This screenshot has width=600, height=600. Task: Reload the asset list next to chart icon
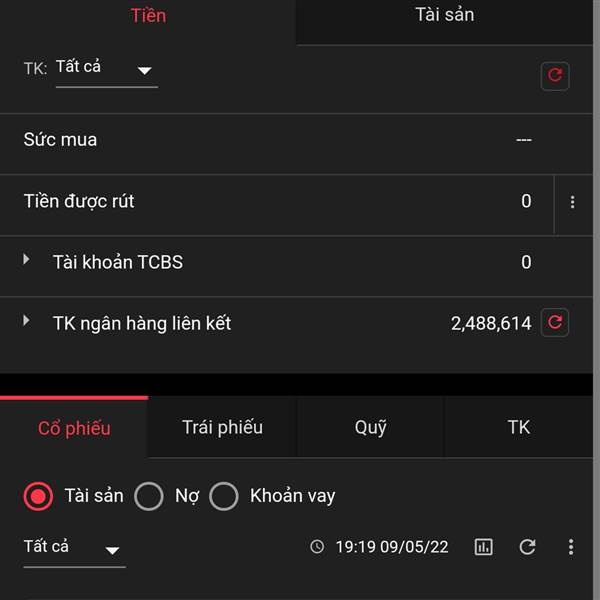click(527, 547)
